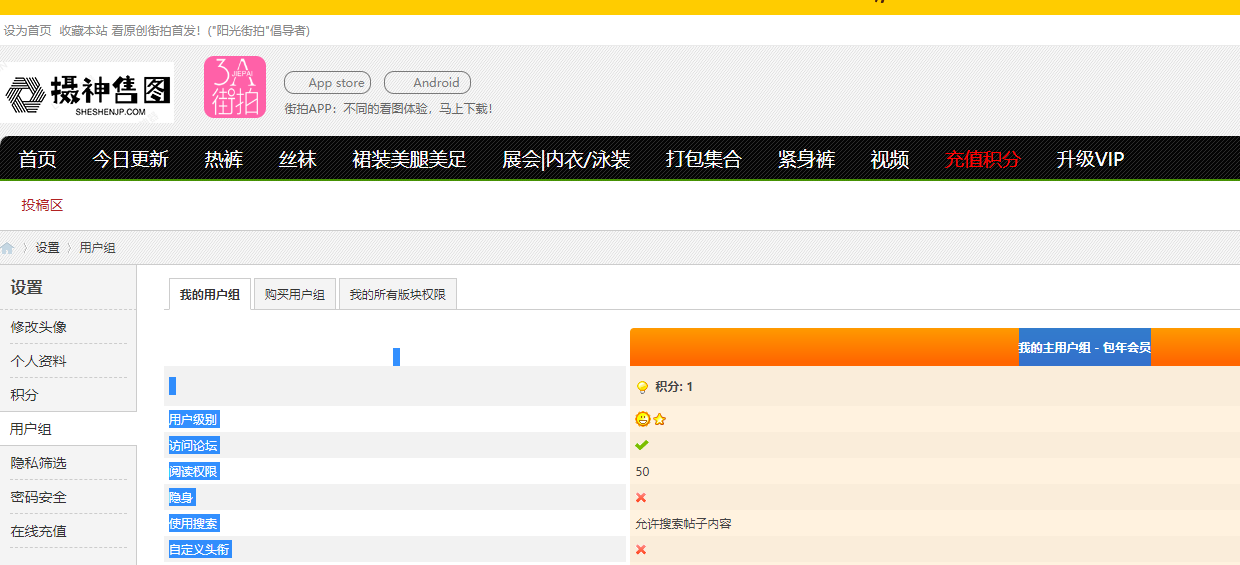This screenshot has width=1240, height=565.
Task: Click the 阅读权限 row label
Action: point(193,471)
